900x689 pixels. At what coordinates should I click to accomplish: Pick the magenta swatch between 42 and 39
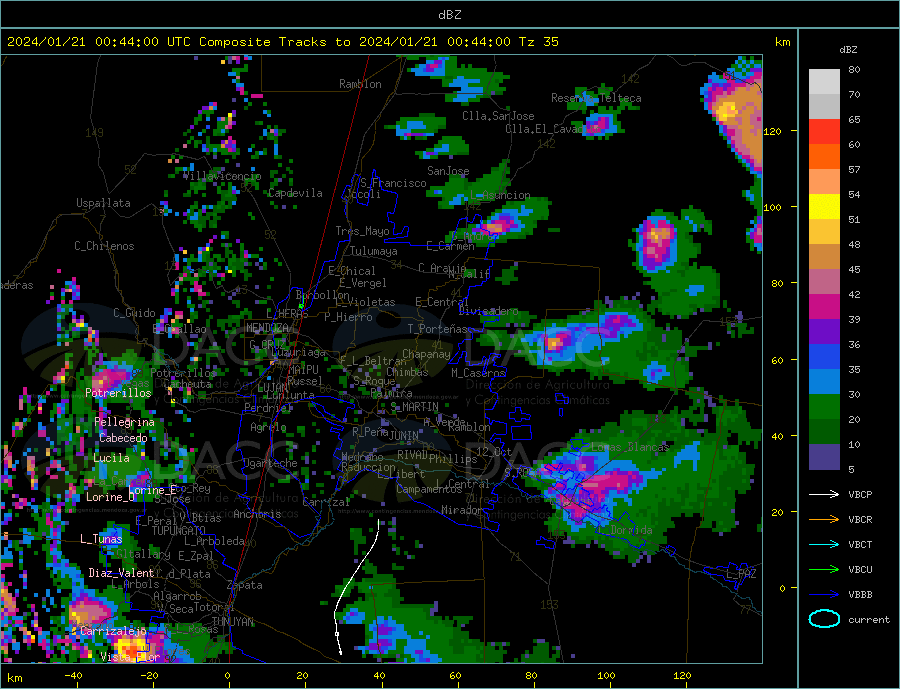(824, 307)
